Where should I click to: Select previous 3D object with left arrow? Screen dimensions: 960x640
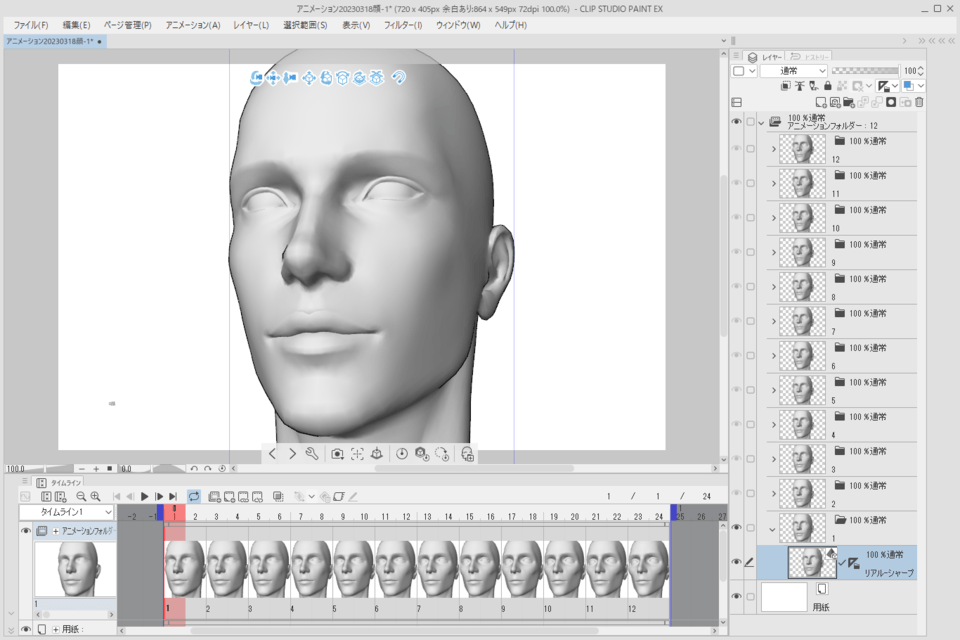pos(272,454)
